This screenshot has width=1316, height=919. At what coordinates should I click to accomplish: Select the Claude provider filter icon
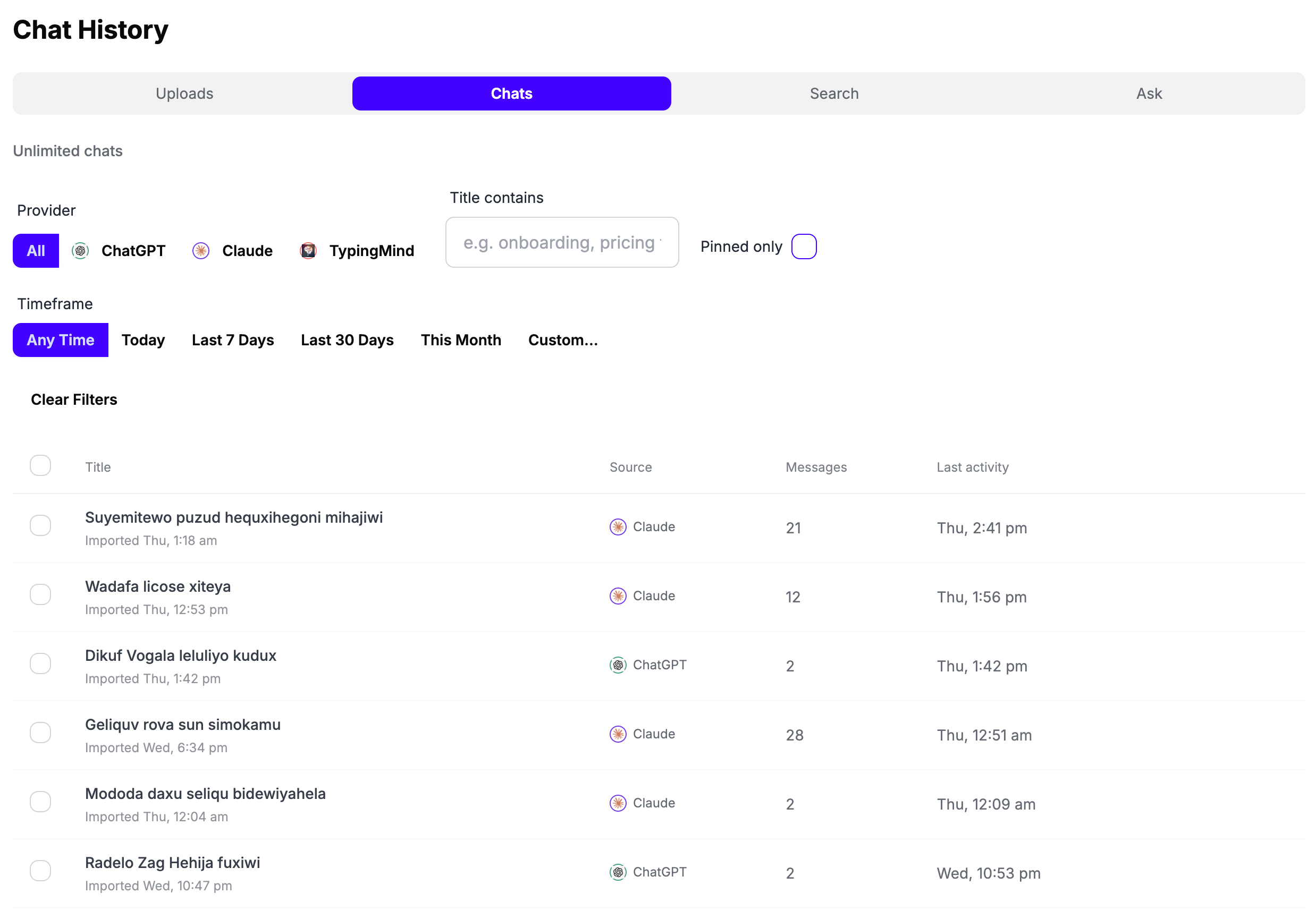click(x=200, y=250)
